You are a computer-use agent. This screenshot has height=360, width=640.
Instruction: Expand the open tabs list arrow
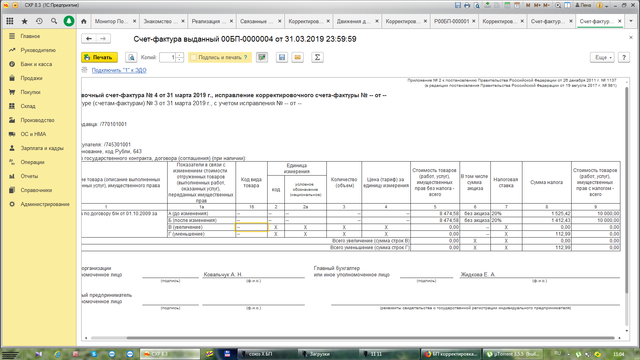click(631, 21)
